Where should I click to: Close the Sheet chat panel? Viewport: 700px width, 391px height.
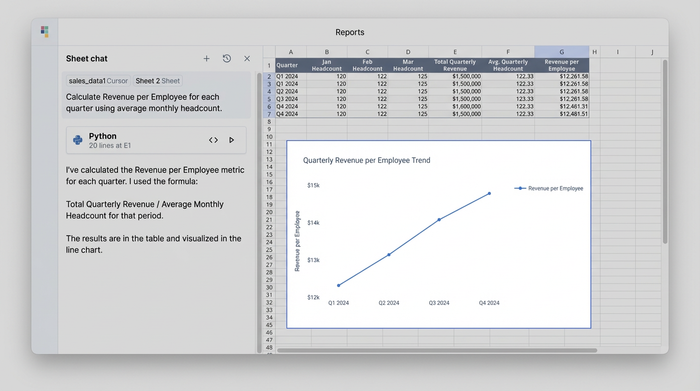tap(247, 58)
